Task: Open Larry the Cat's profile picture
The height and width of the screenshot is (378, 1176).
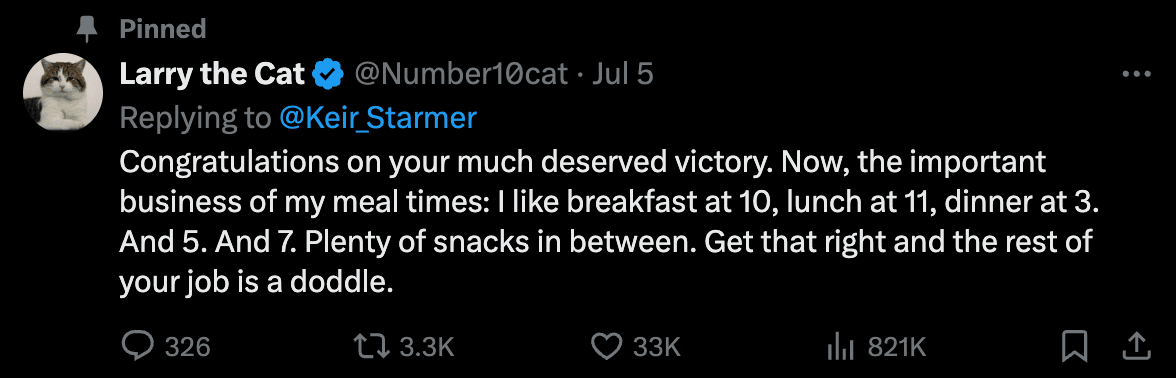Action: tap(63, 92)
